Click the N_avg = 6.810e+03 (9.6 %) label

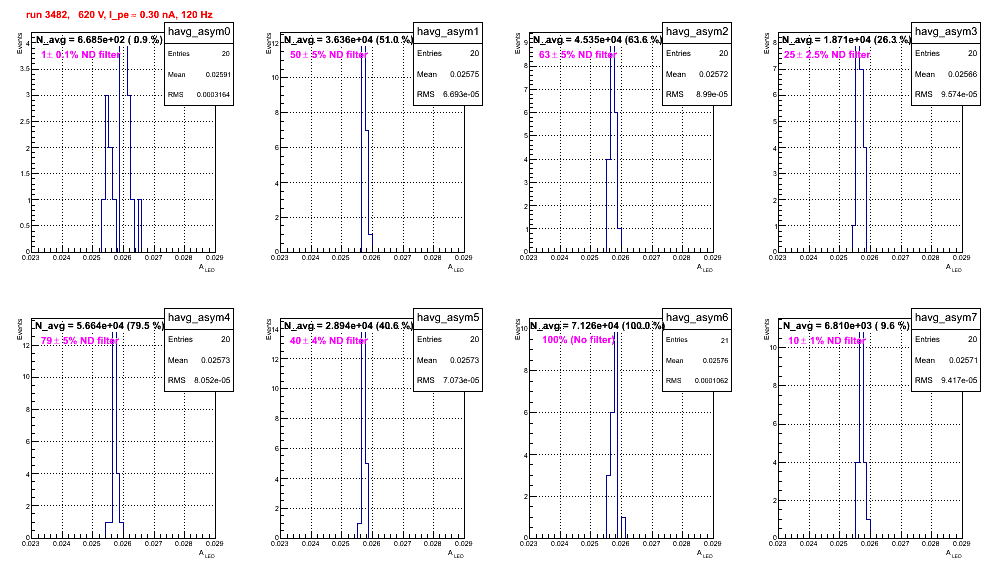click(846, 326)
